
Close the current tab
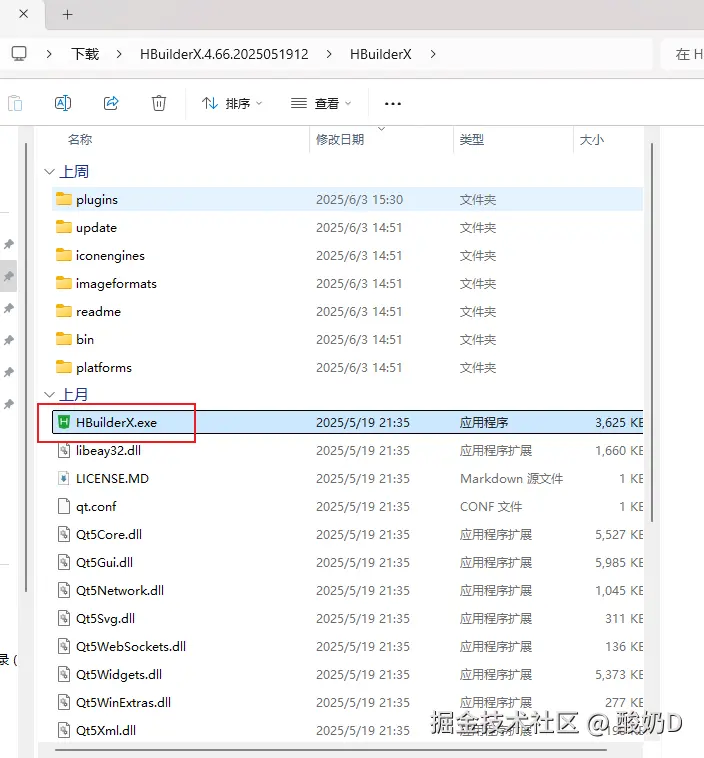23,14
